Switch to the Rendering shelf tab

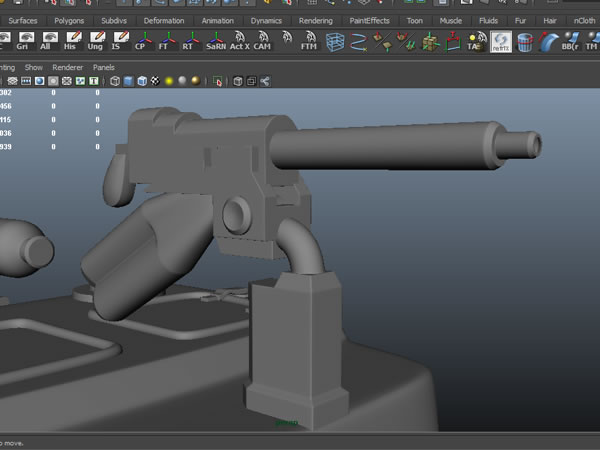[316, 21]
